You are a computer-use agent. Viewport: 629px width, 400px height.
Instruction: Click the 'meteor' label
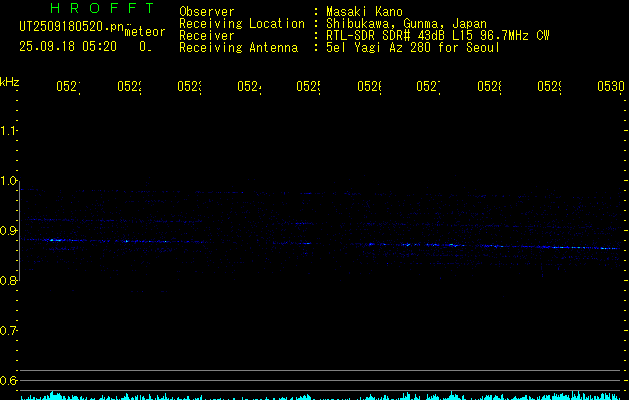[x=145, y=32]
